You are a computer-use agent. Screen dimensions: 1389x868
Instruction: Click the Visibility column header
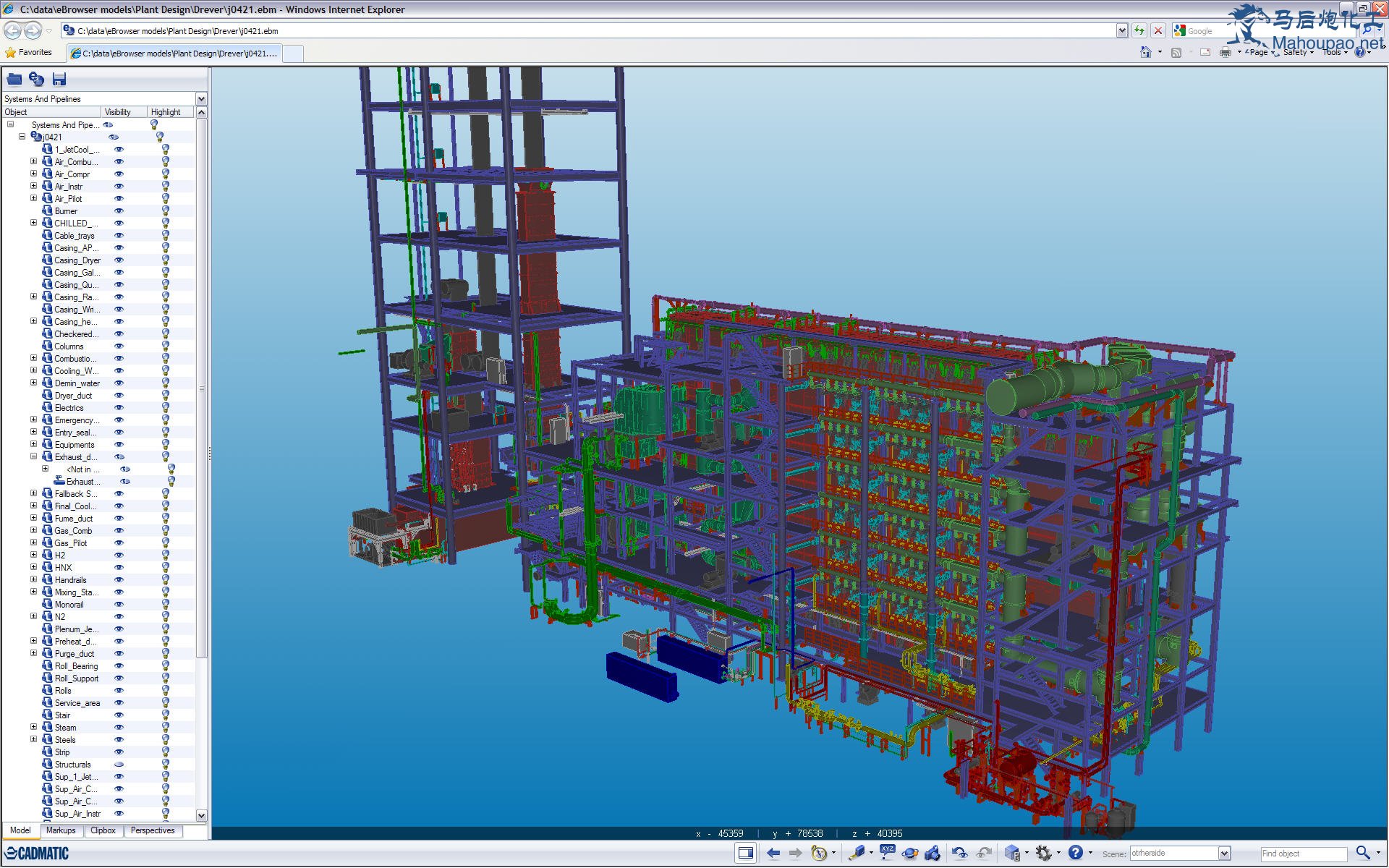(x=123, y=112)
